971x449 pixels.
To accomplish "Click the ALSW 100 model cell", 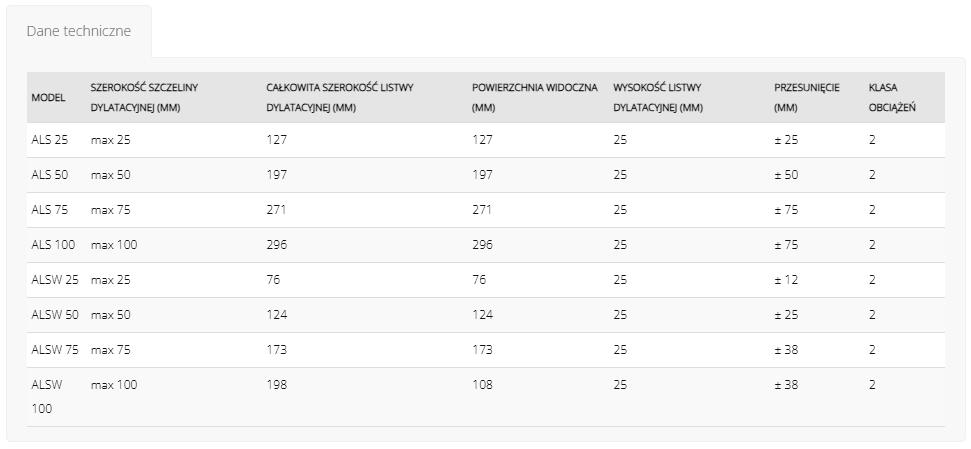I will (47, 397).
